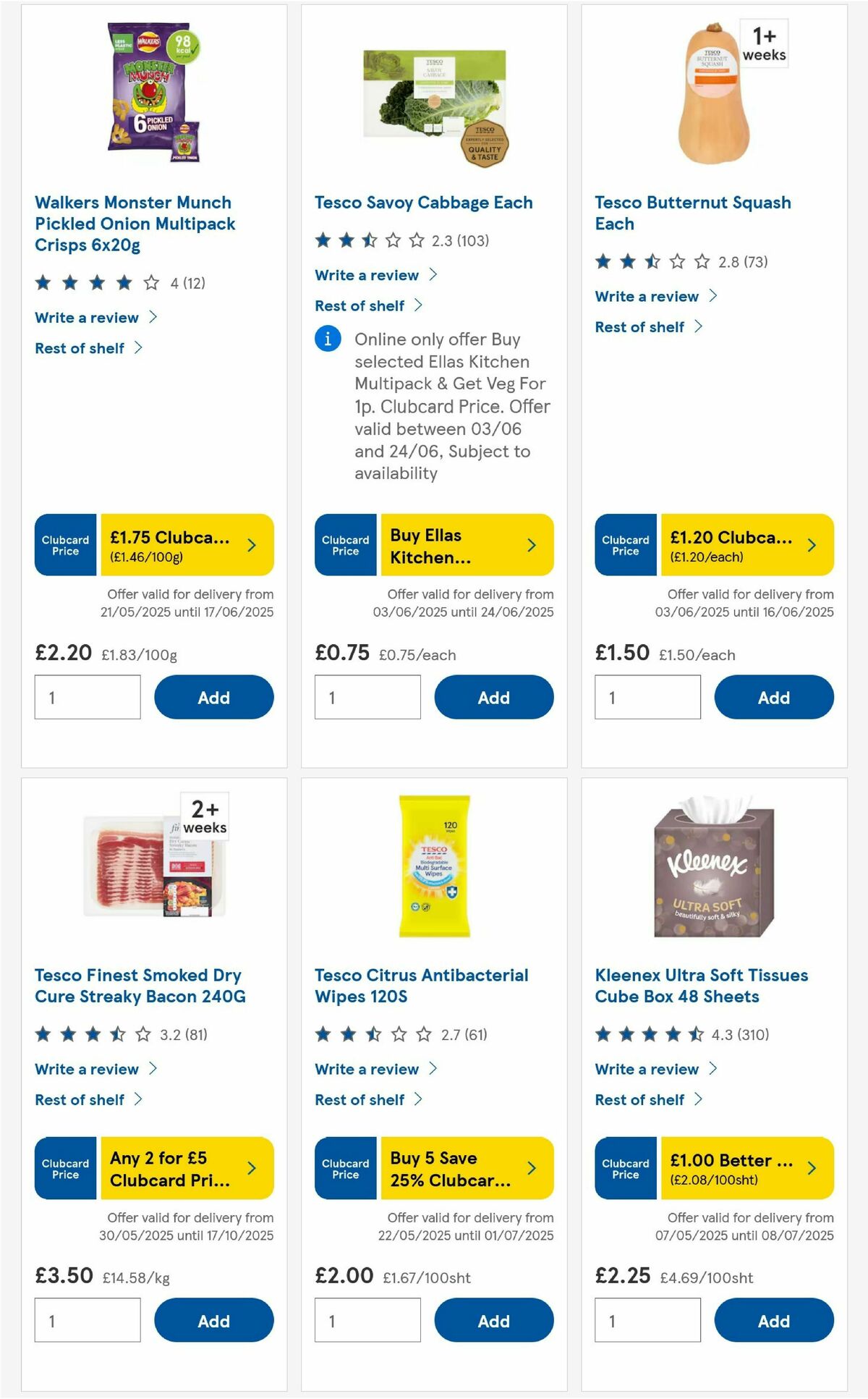Write a review for Monster Munch crisps
Screen dimensions: 868x1399
click(x=86, y=317)
